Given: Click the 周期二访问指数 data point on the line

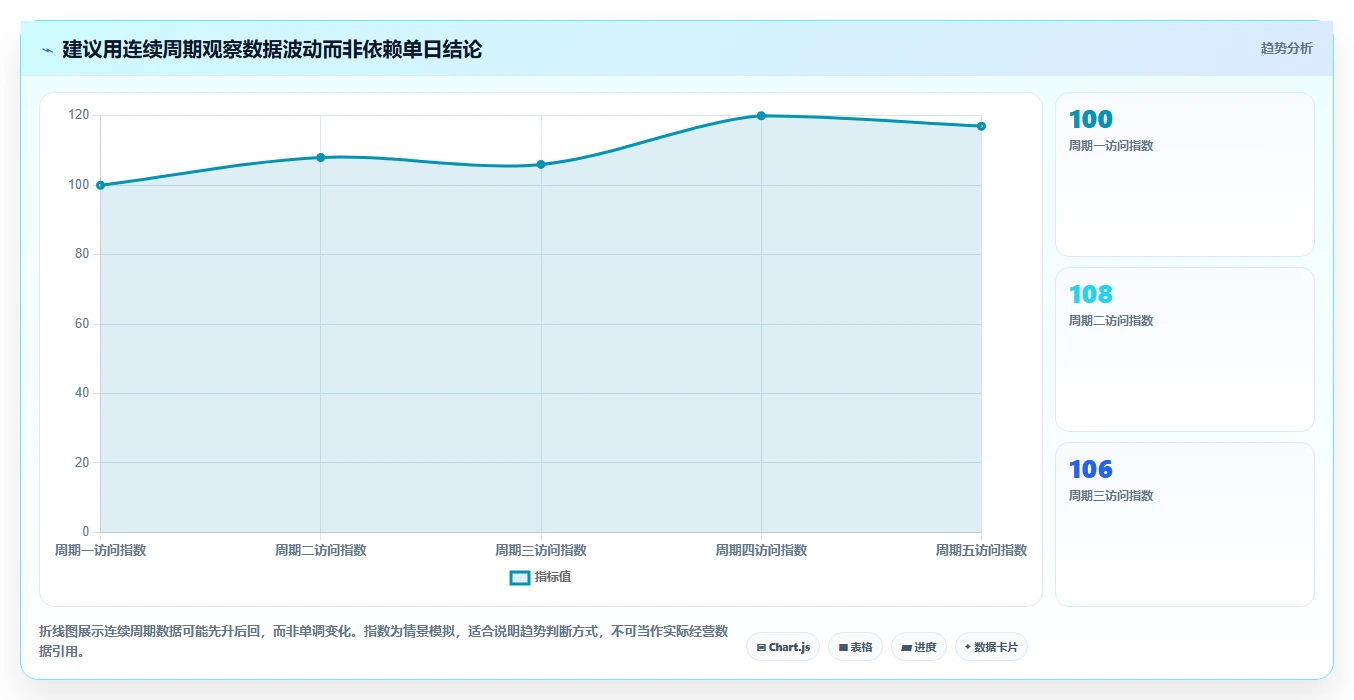Looking at the screenshot, I should pyautogui.click(x=321, y=157).
